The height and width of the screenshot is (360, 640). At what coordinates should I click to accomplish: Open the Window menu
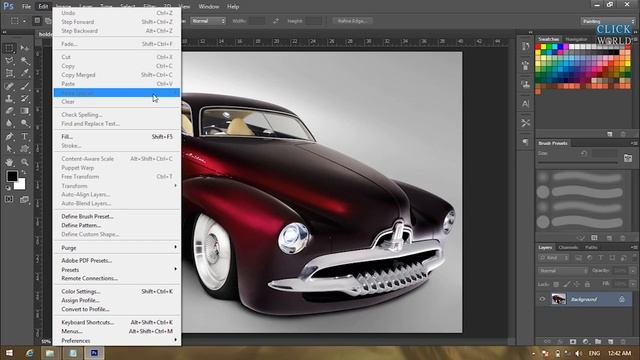tap(209, 7)
